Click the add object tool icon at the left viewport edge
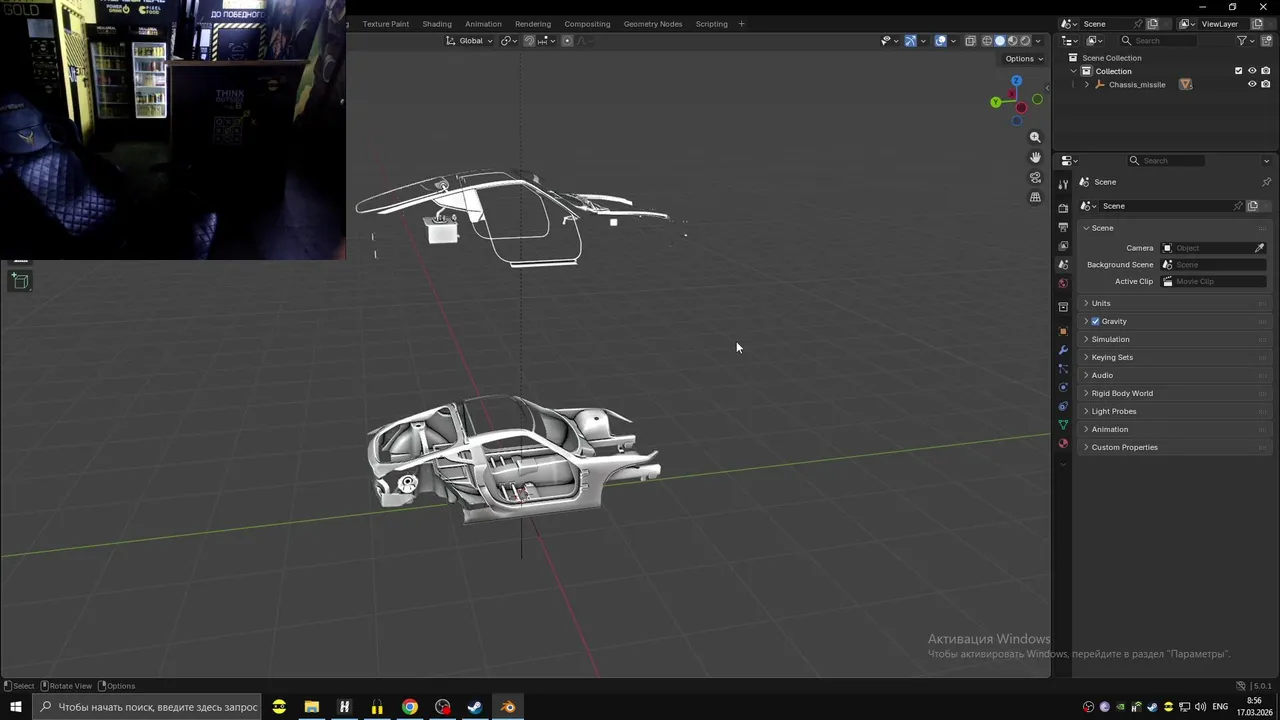 pos(20,282)
